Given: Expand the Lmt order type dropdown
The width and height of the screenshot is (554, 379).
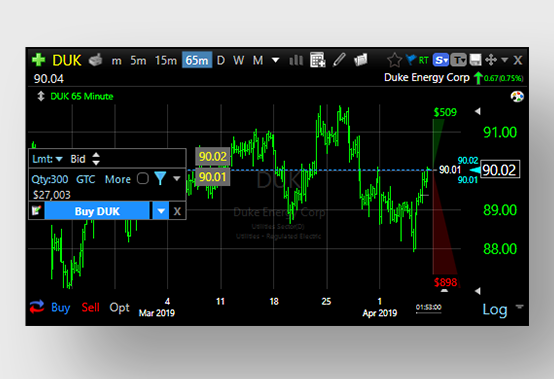Looking at the screenshot, I should point(59,159).
